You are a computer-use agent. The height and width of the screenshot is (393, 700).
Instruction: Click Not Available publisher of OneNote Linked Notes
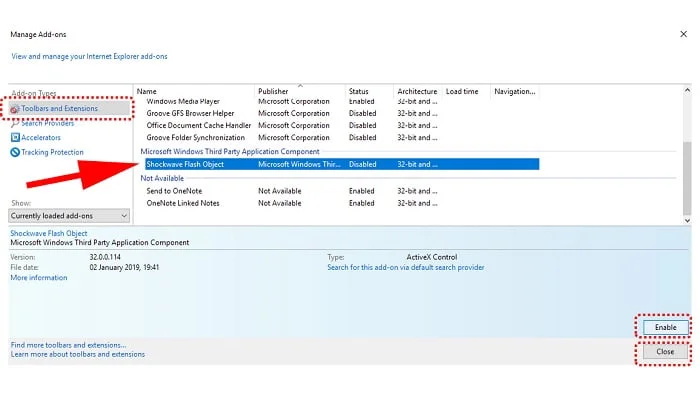[279, 203]
